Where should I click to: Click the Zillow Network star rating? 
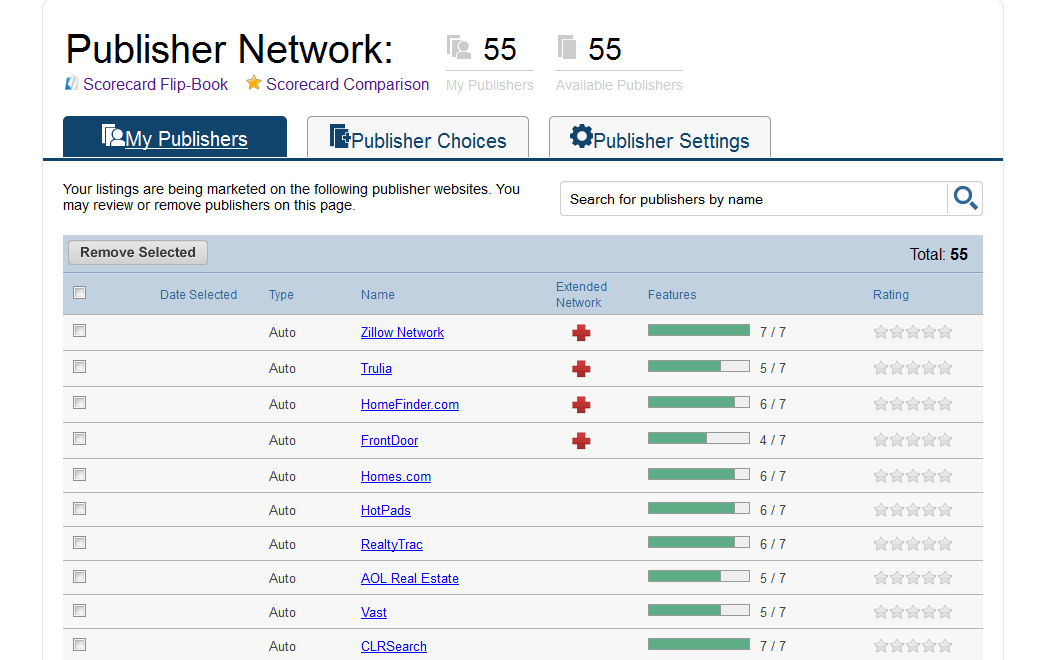(x=913, y=332)
